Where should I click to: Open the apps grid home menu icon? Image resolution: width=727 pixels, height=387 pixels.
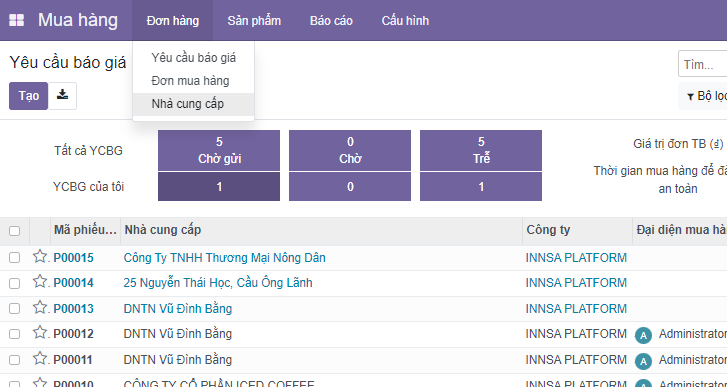(x=17, y=20)
